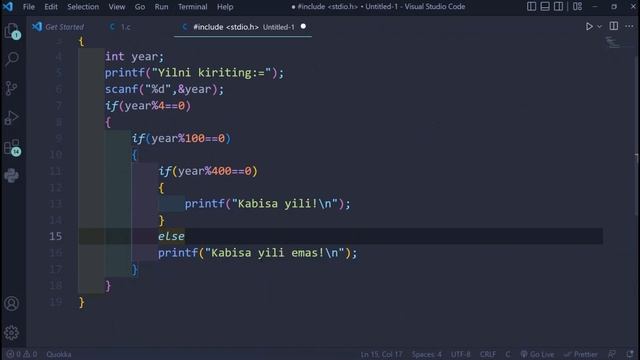This screenshot has width=640, height=360.
Task: Click on if(year%100==0) statement
Action: [x=181, y=138]
